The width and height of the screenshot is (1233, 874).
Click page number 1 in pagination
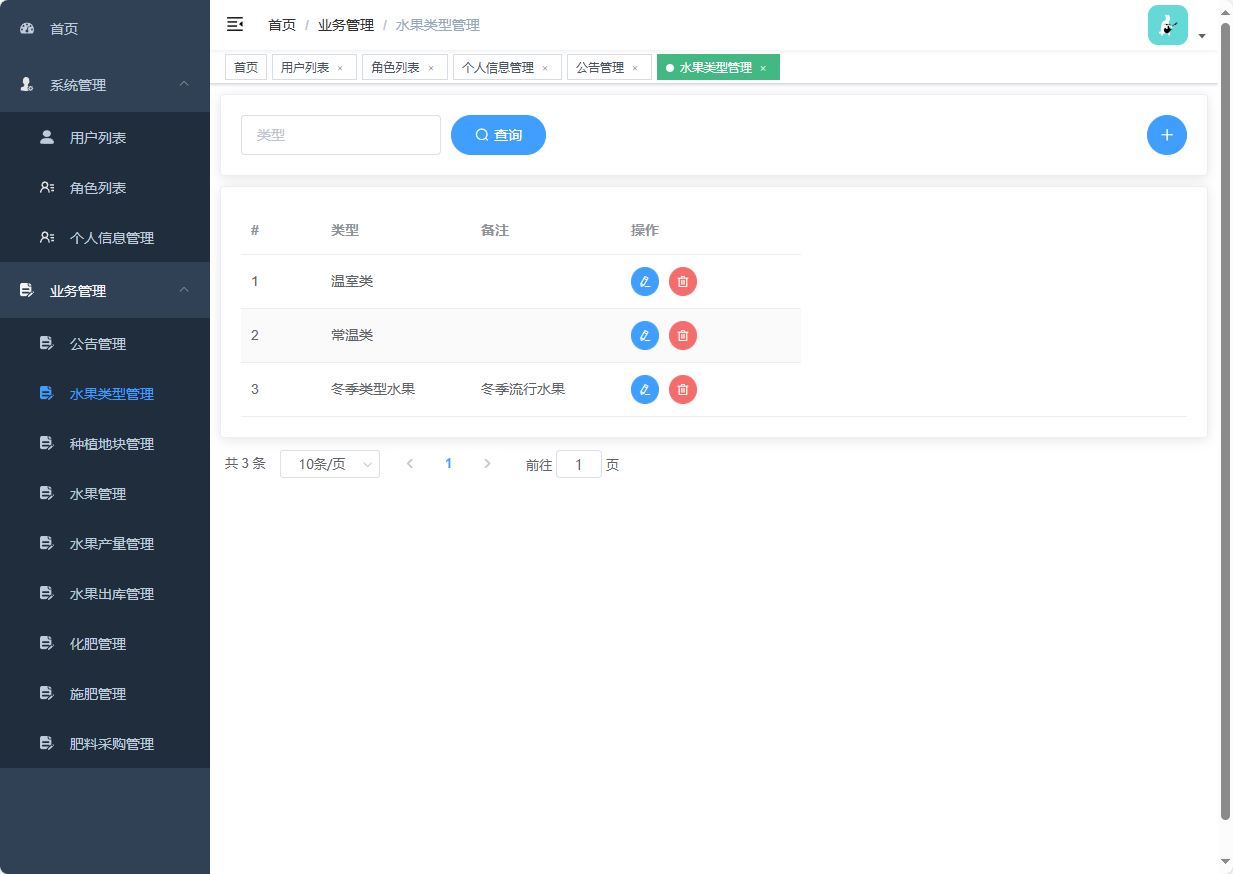coord(448,463)
